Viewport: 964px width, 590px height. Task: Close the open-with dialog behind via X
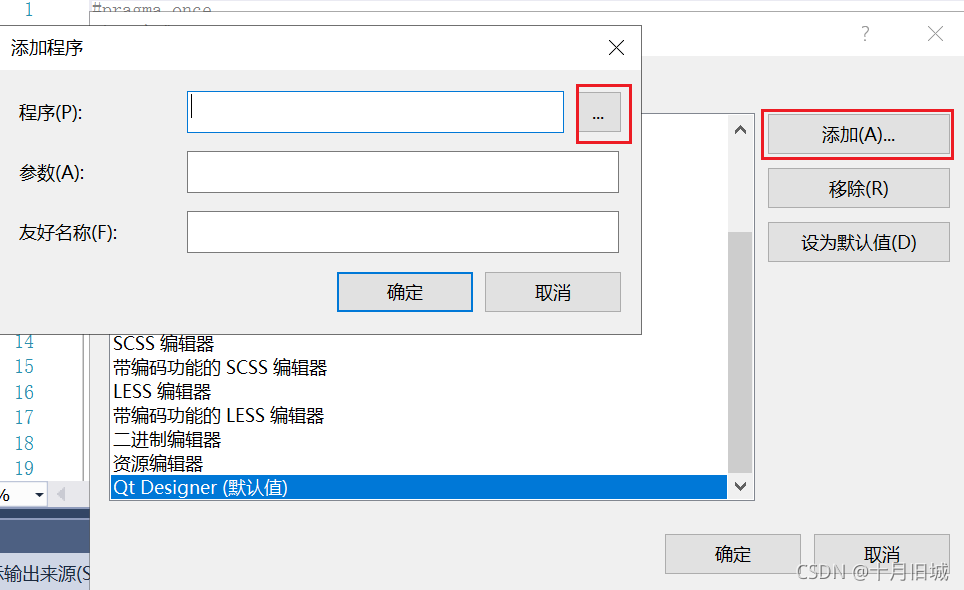click(x=935, y=33)
